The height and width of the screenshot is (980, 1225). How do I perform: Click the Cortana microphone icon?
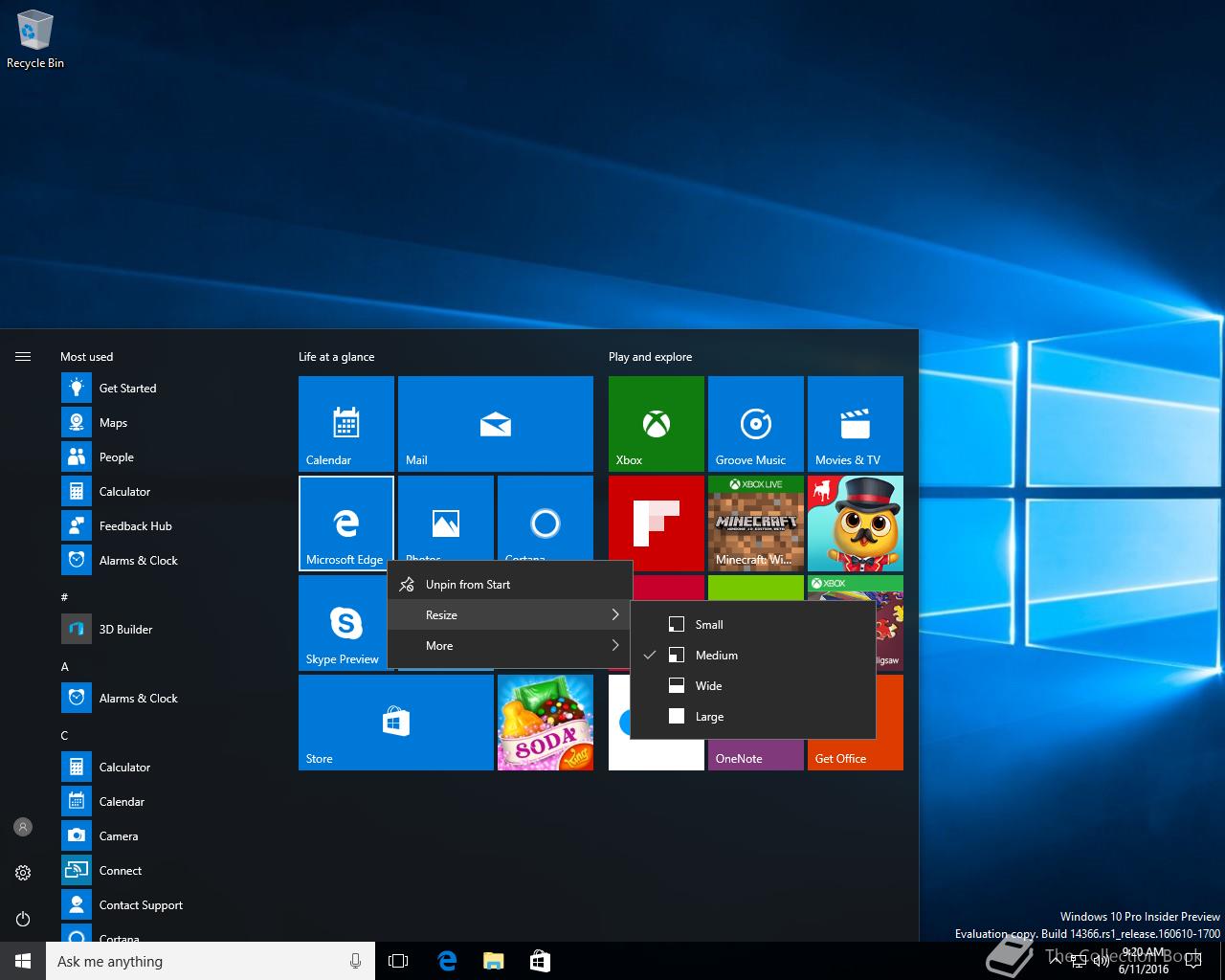point(355,961)
